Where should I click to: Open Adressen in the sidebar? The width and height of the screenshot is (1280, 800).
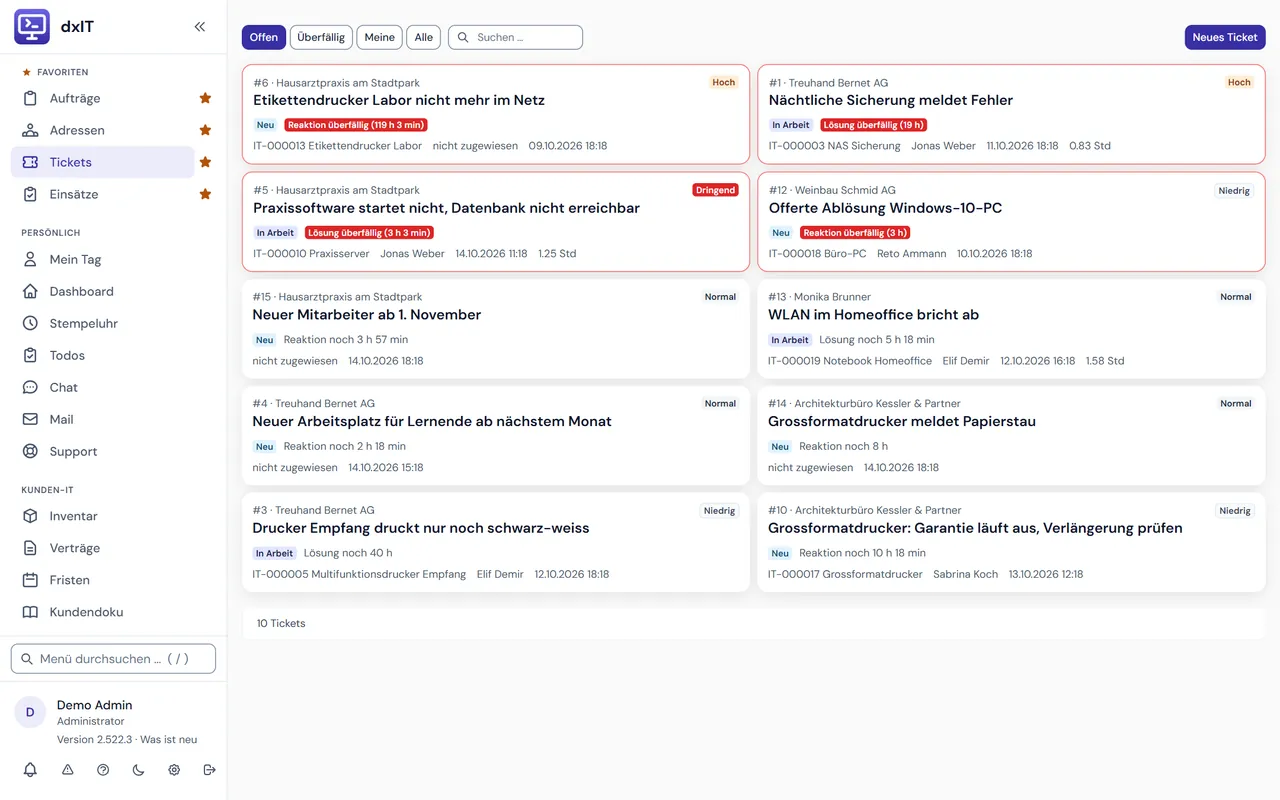point(103,130)
